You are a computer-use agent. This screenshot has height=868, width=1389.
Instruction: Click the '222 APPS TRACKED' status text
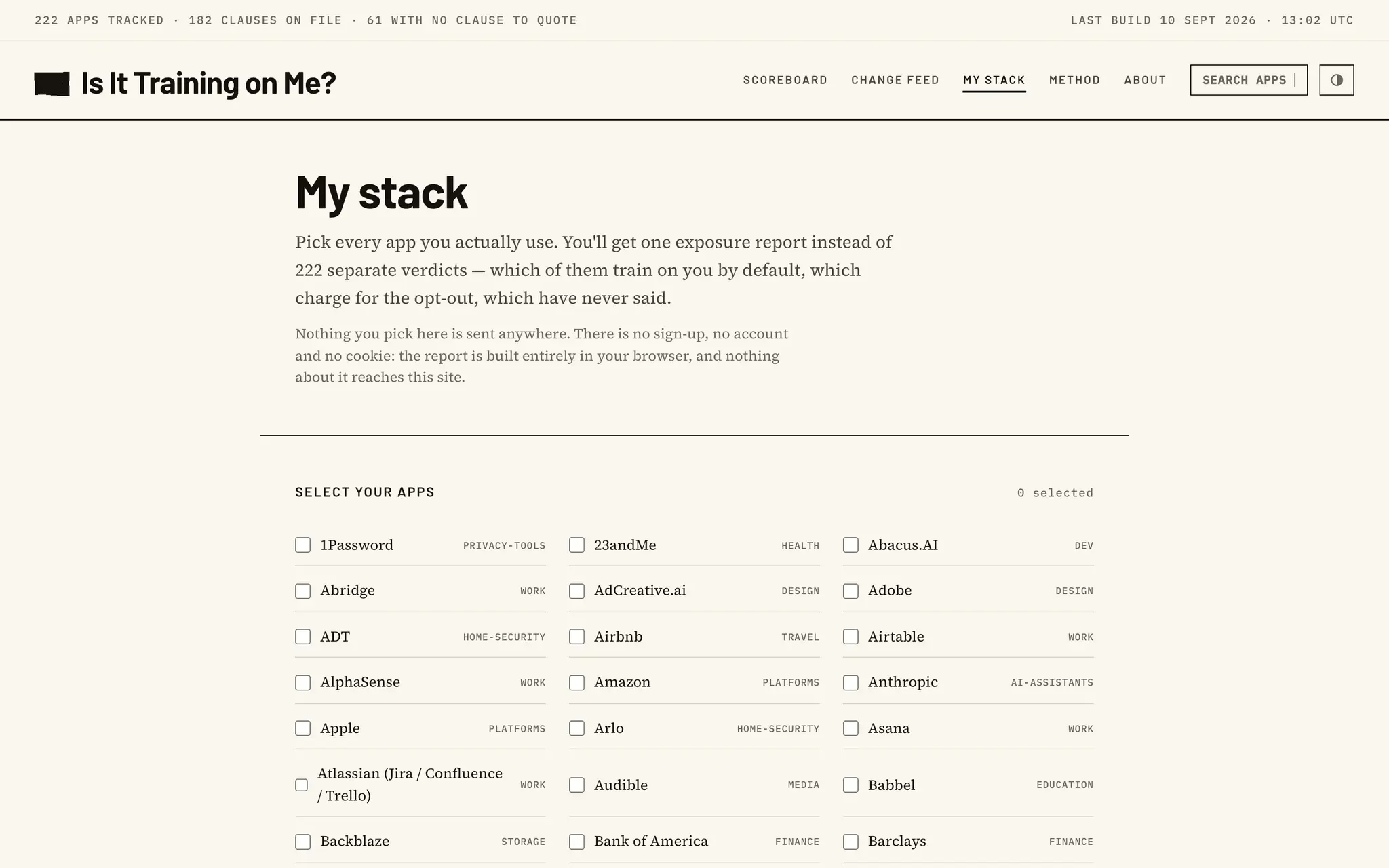click(99, 20)
